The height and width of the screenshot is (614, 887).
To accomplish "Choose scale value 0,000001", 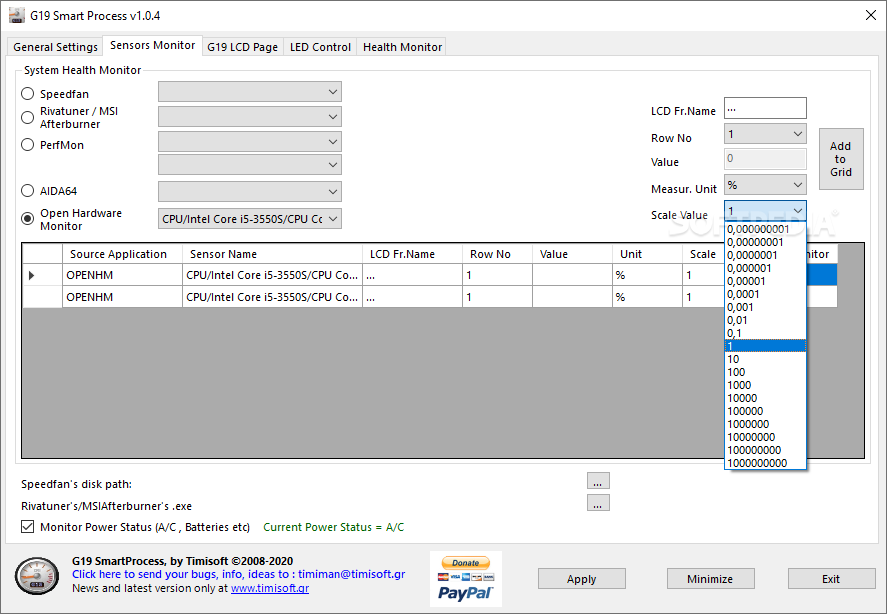I will pos(765,268).
